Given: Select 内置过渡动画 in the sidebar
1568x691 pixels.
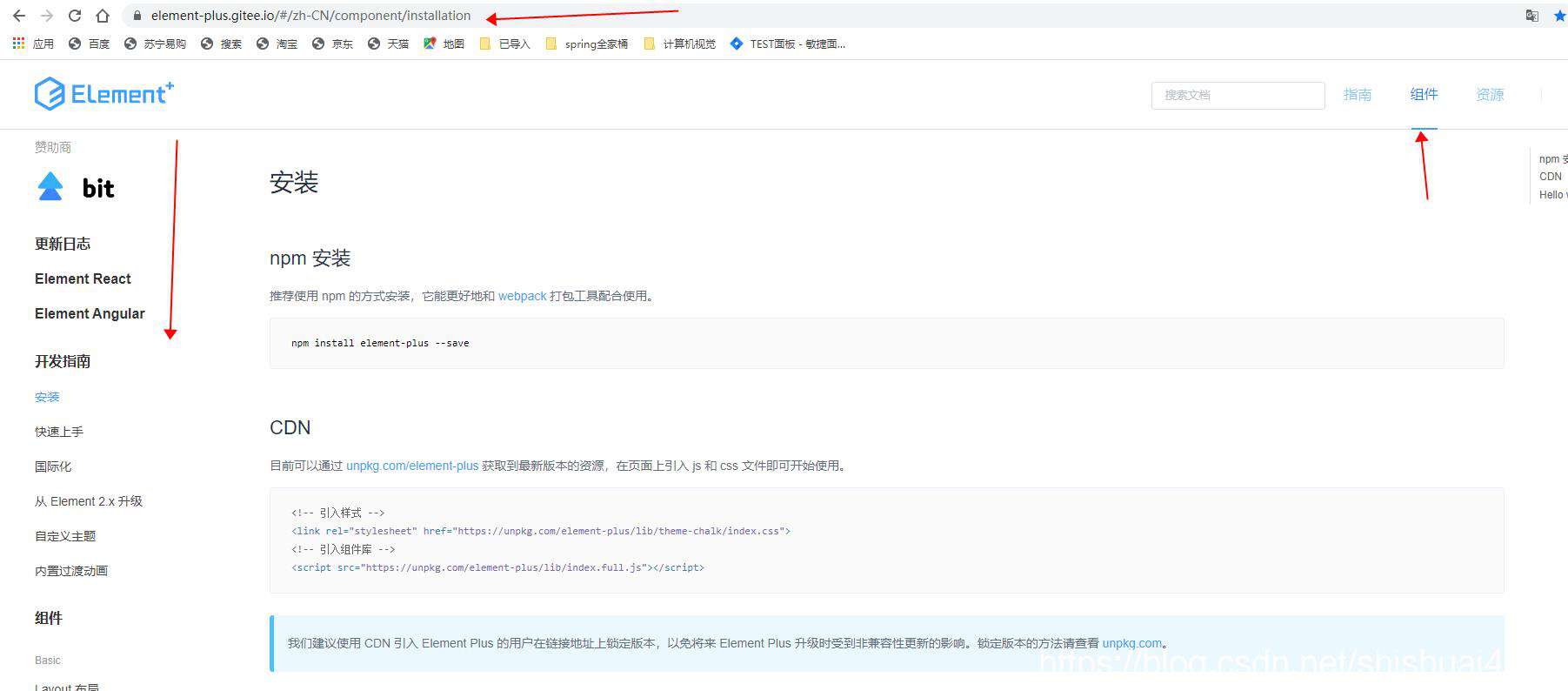Looking at the screenshot, I should click(71, 571).
